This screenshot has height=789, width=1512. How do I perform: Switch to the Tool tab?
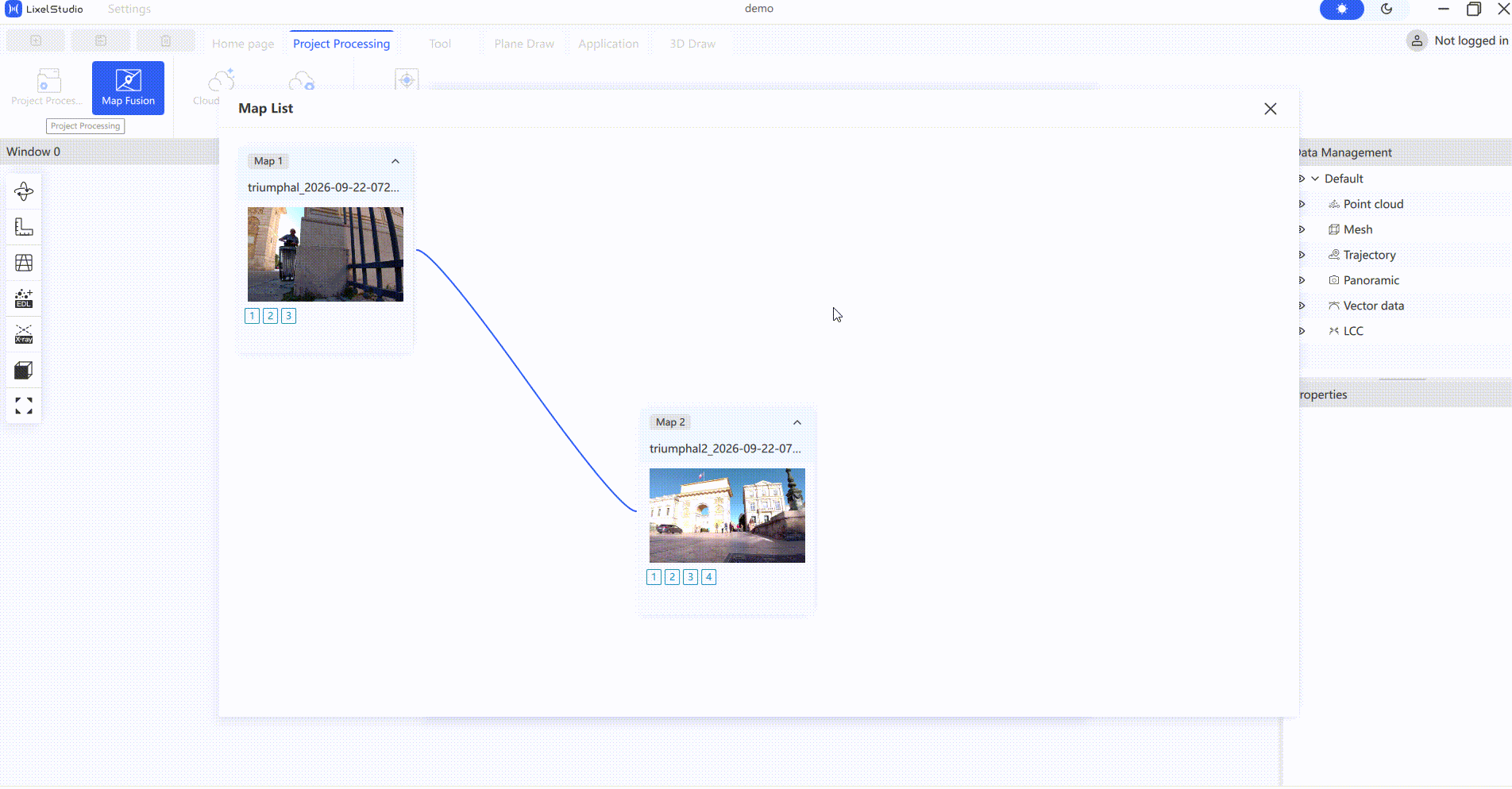440,44
